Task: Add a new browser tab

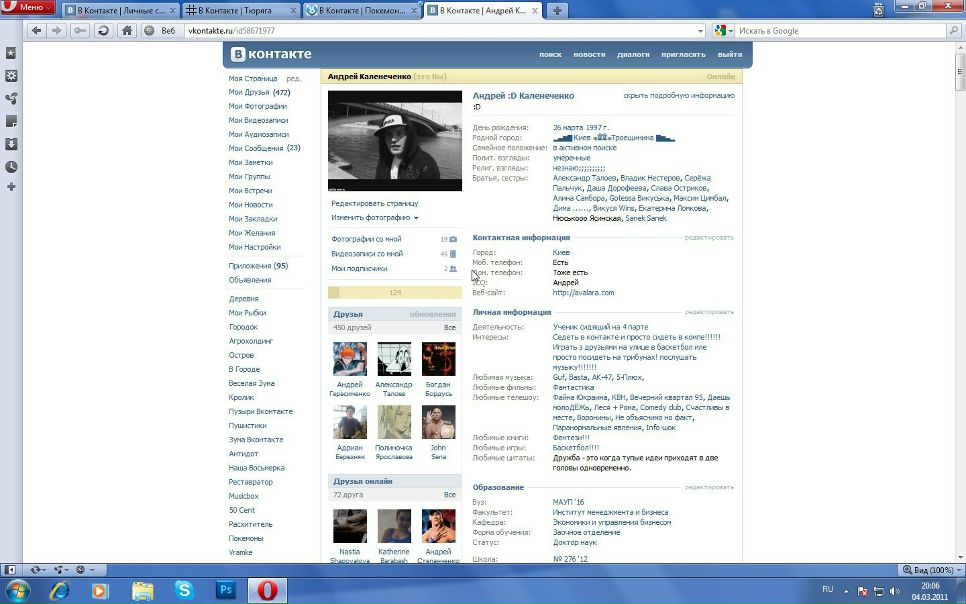Action: click(x=557, y=10)
